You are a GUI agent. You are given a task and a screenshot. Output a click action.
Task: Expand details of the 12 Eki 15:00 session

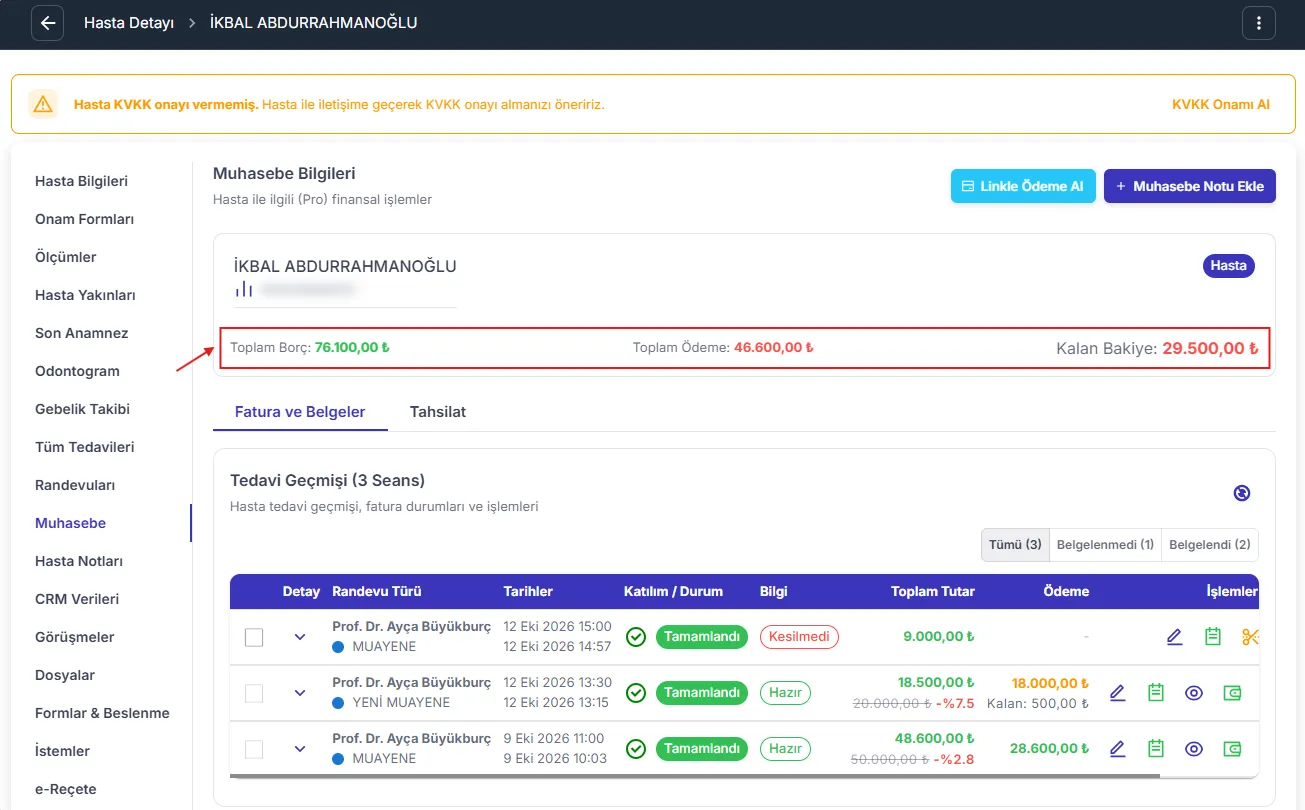pos(300,637)
